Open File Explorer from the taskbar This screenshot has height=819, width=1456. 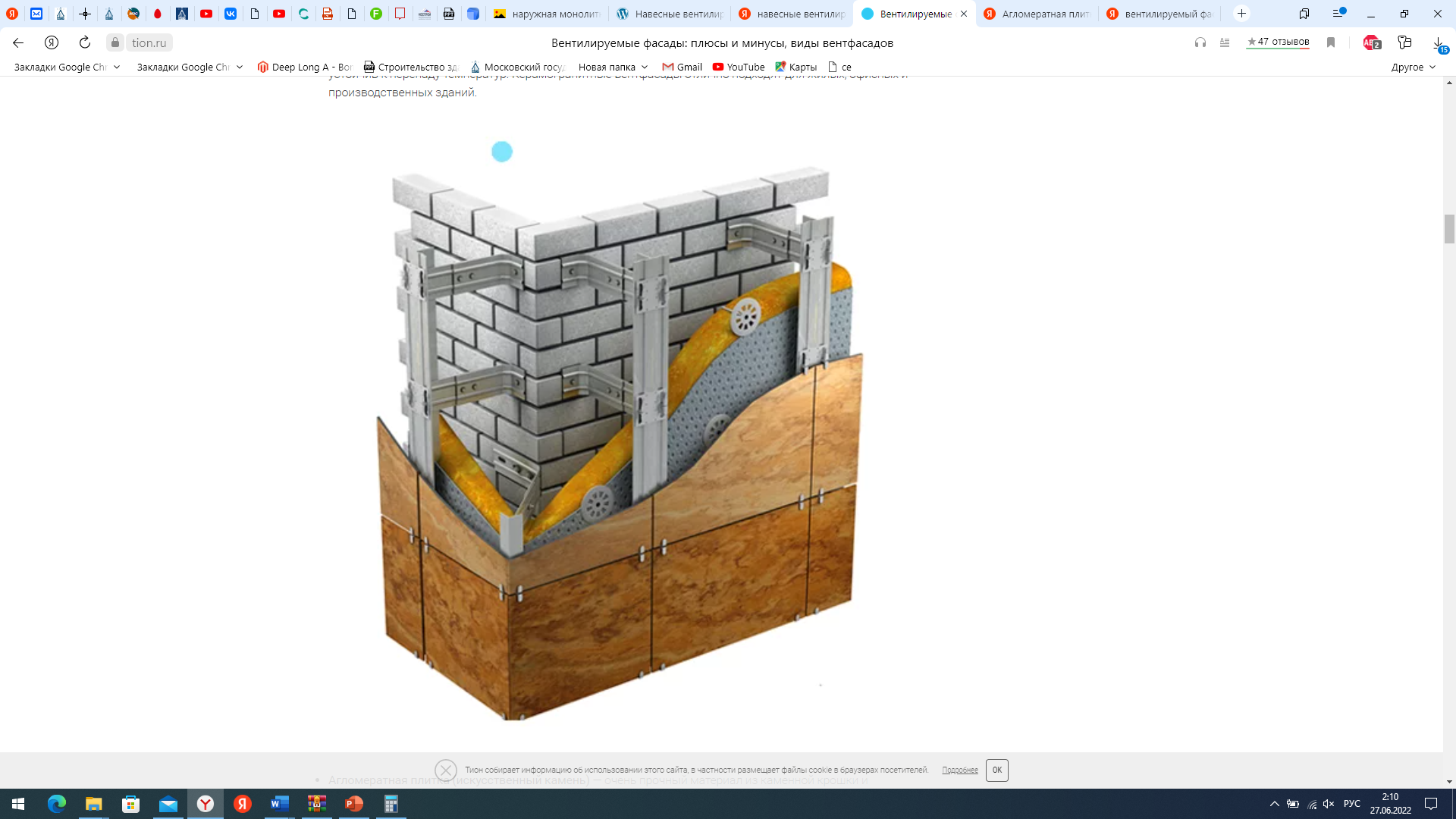[x=93, y=804]
